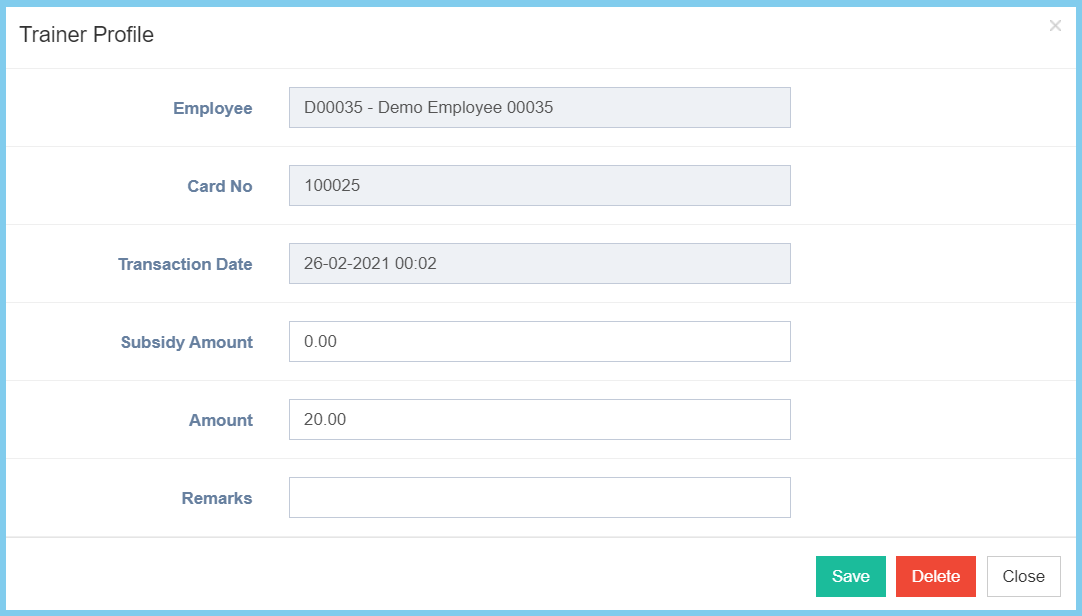Click the white Close button
The height and width of the screenshot is (616, 1082).
pyautogui.click(x=1023, y=576)
